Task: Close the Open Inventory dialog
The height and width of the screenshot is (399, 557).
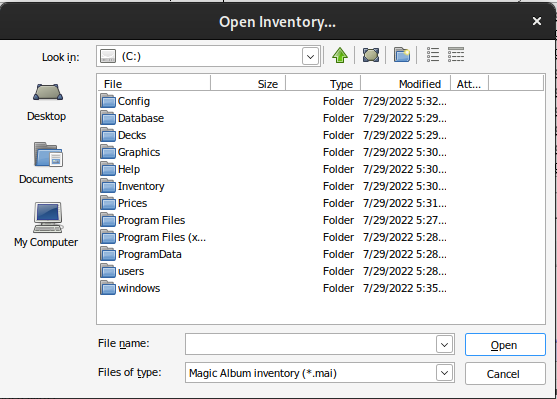Action: 537,21
